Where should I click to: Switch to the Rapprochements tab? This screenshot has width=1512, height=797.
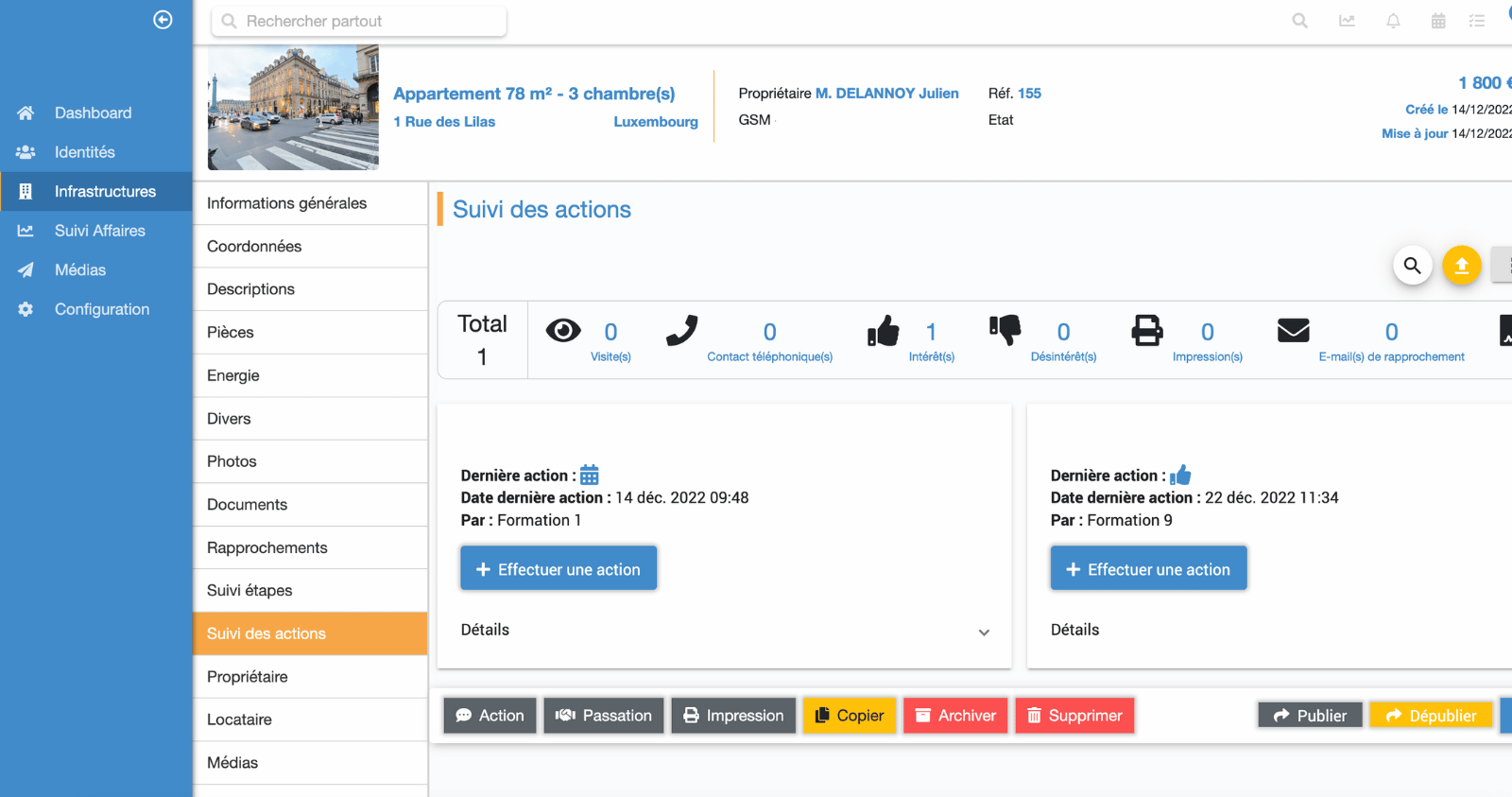267,548
